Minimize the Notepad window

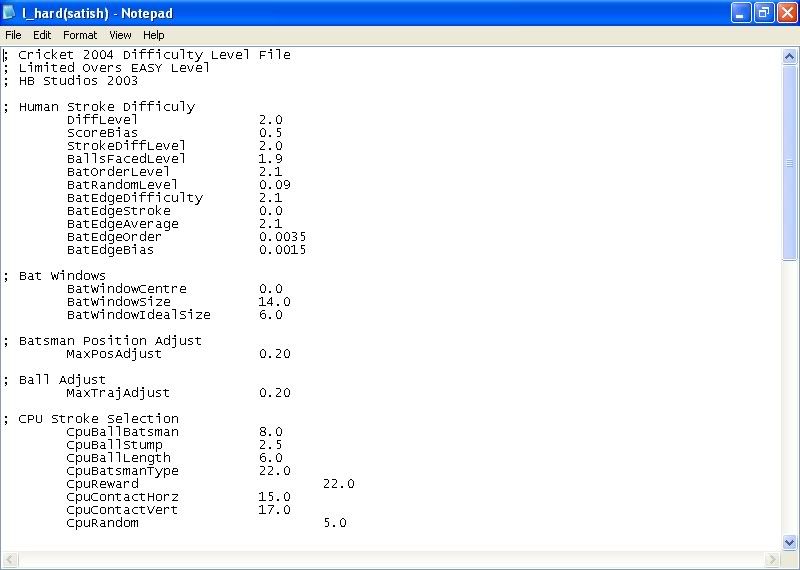pyautogui.click(x=740, y=13)
